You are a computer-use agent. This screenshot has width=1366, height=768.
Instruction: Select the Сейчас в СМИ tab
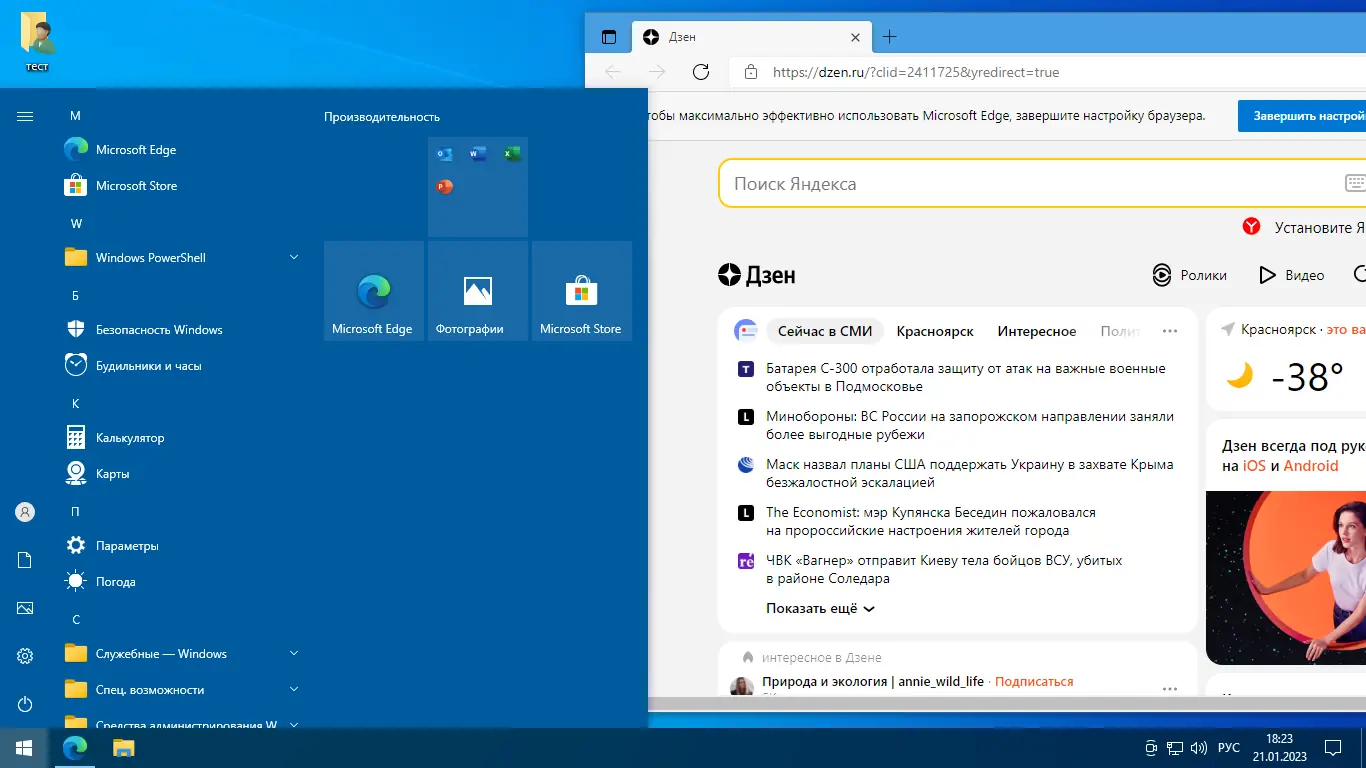(x=825, y=331)
